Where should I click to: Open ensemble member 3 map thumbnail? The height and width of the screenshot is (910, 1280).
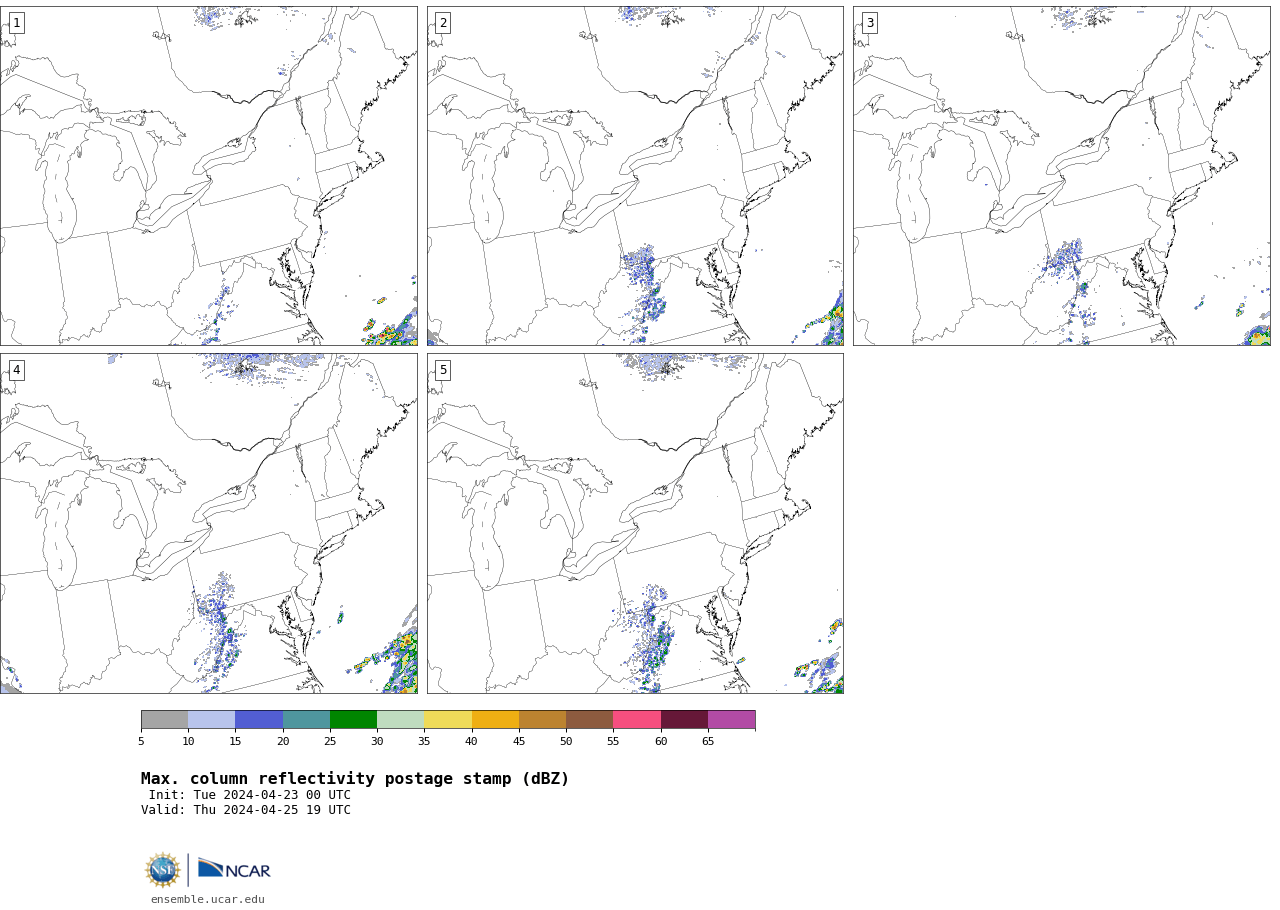[x=1062, y=176]
